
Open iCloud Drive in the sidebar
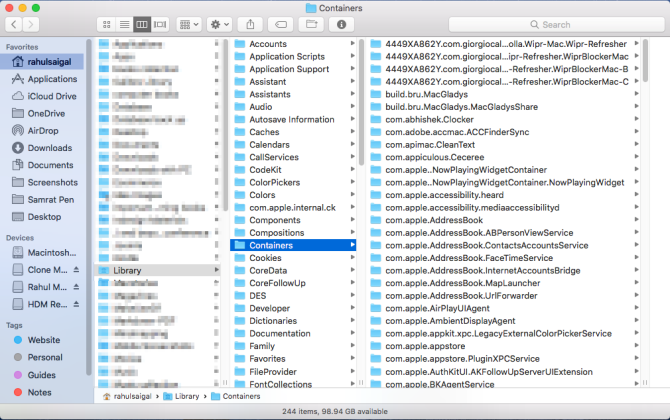51,96
